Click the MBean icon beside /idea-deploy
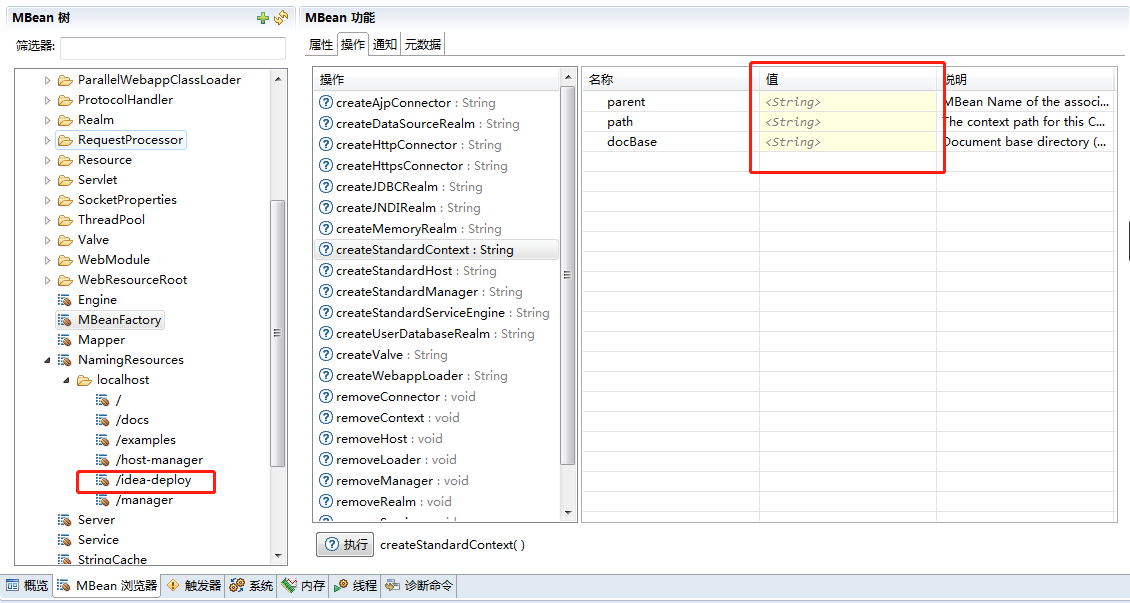This screenshot has height=603, width=1130. pyautogui.click(x=102, y=480)
